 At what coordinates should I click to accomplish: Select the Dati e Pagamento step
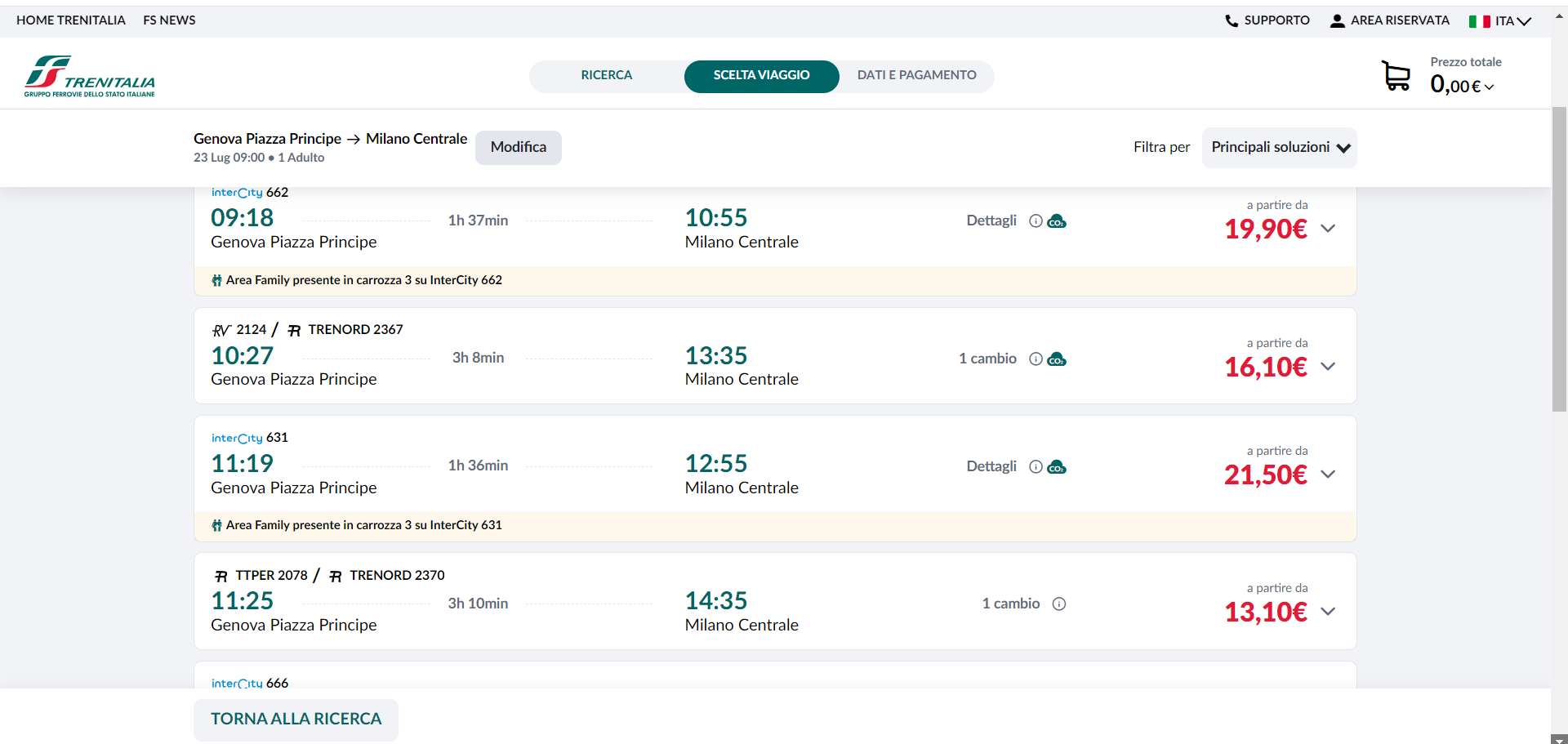[x=916, y=76]
